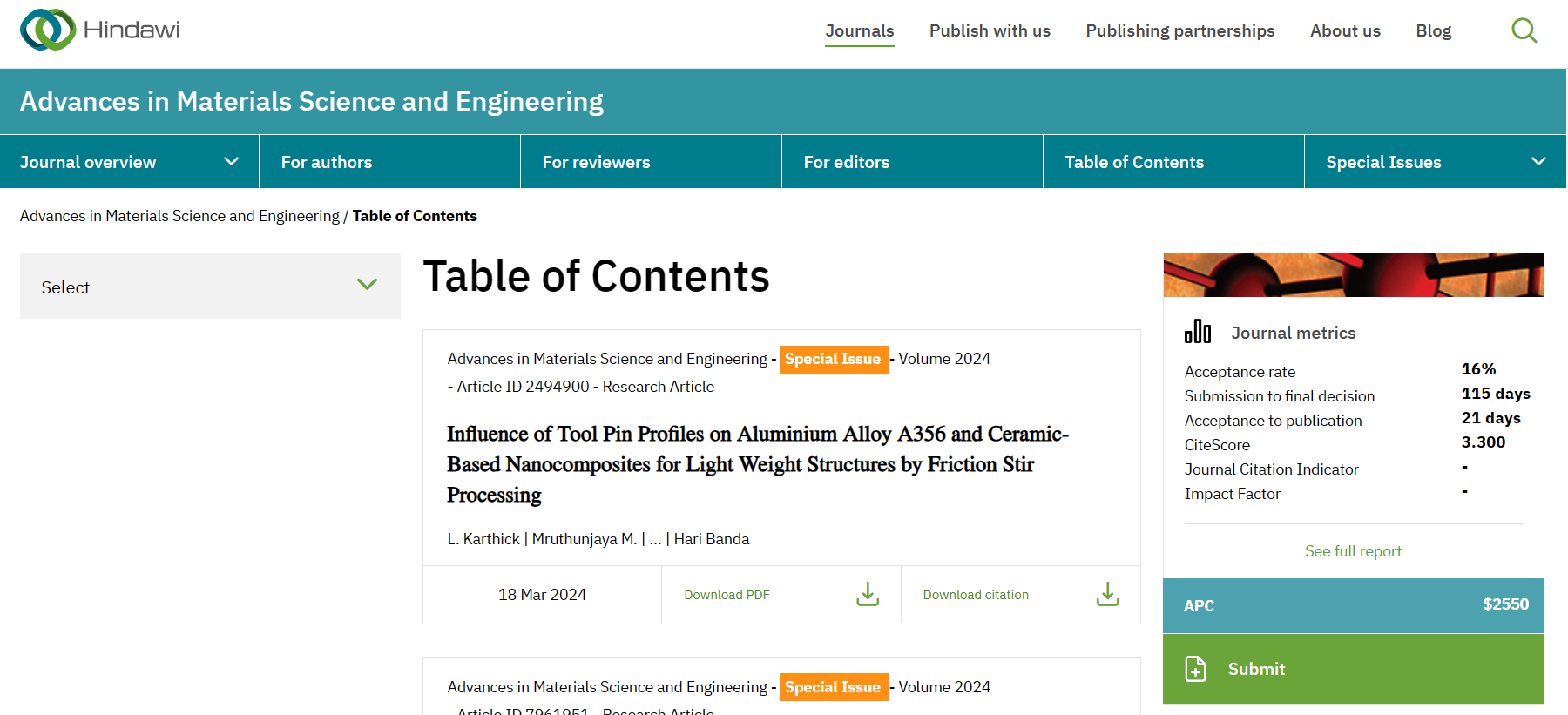The width and height of the screenshot is (1568, 715).
Task: Click Submission to final decision label
Action: click(1280, 396)
